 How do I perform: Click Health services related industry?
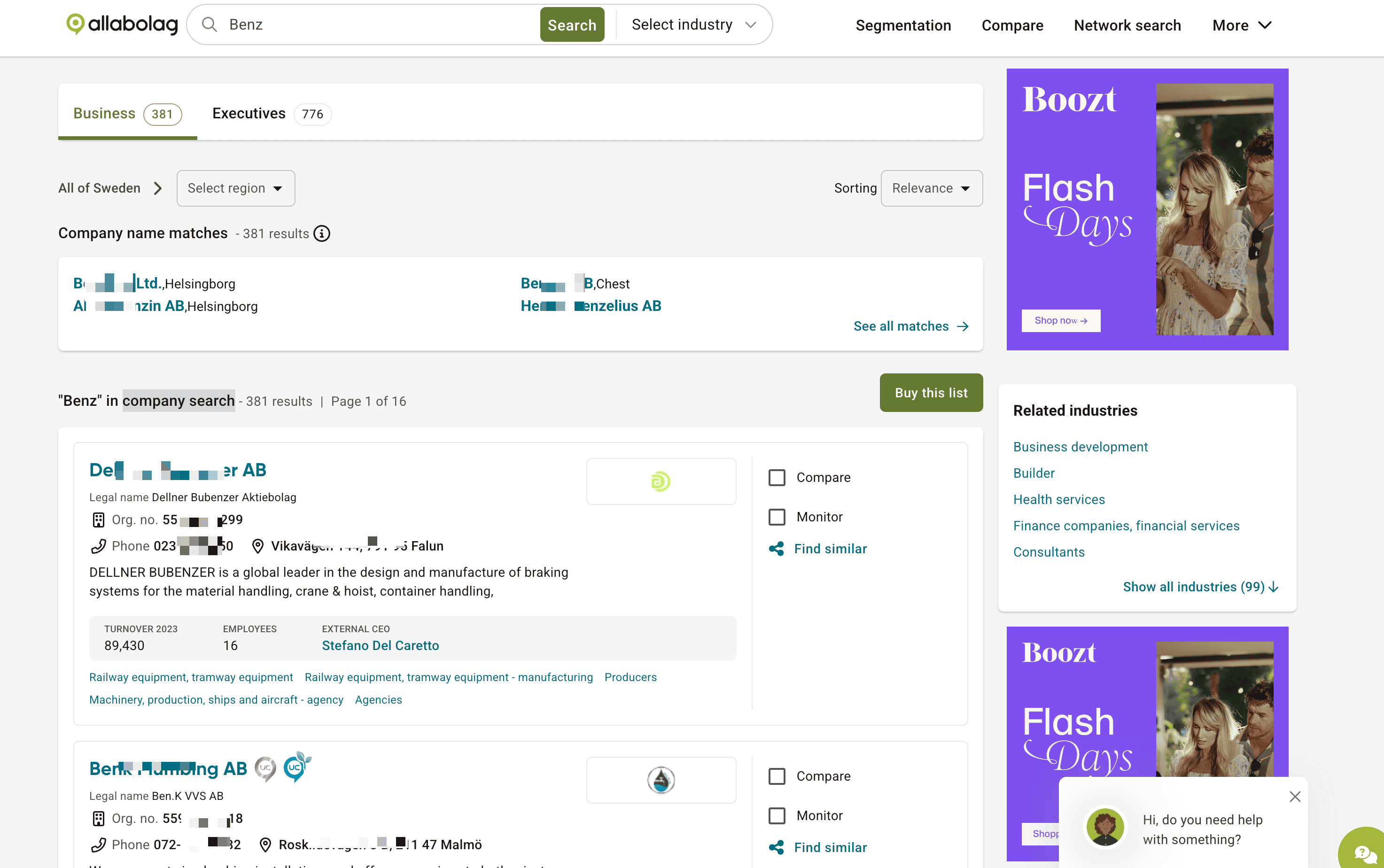[1058, 499]
